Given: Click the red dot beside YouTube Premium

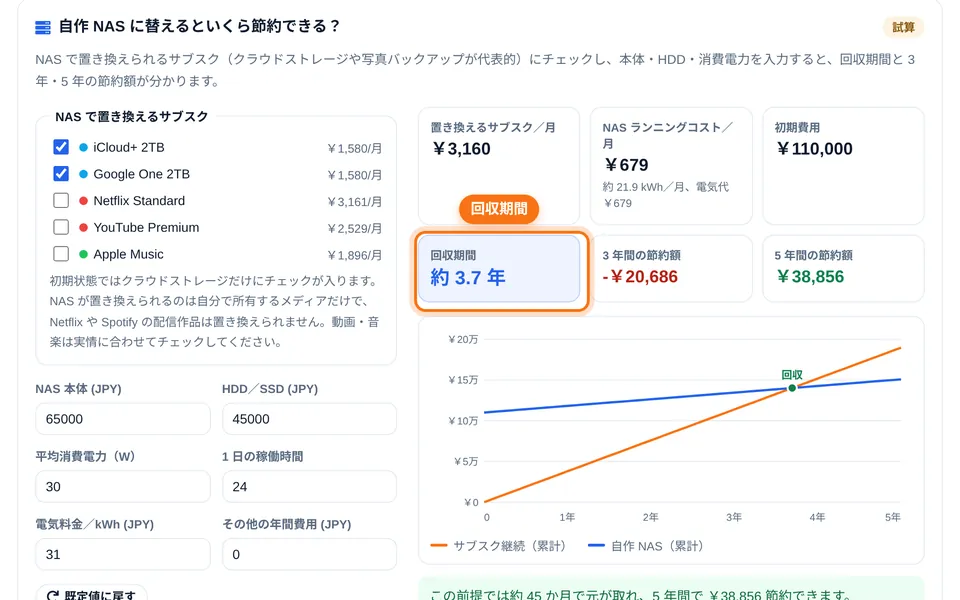Looking at the screenshot, I should [x=83, y=228].
